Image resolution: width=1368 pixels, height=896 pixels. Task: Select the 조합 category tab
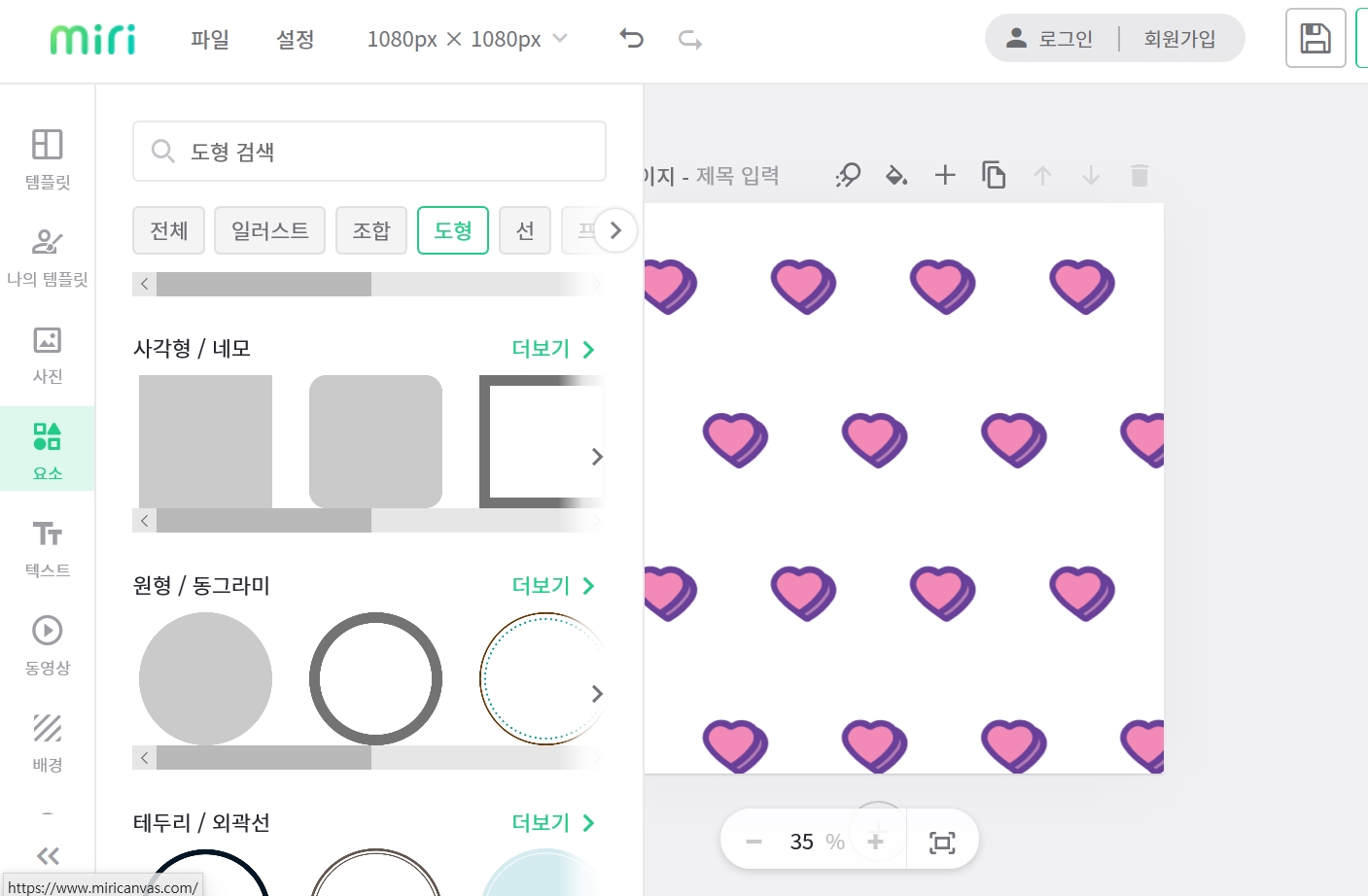[x=371, y=230]
